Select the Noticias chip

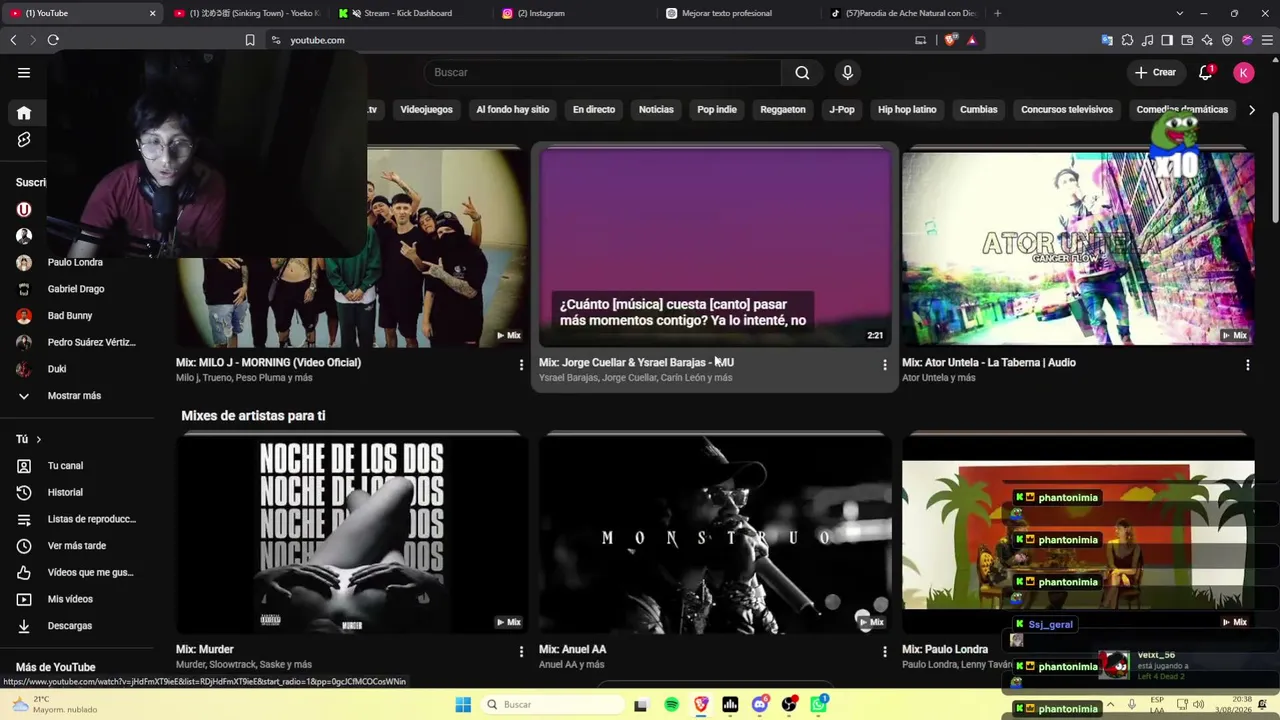coord(656,110)
